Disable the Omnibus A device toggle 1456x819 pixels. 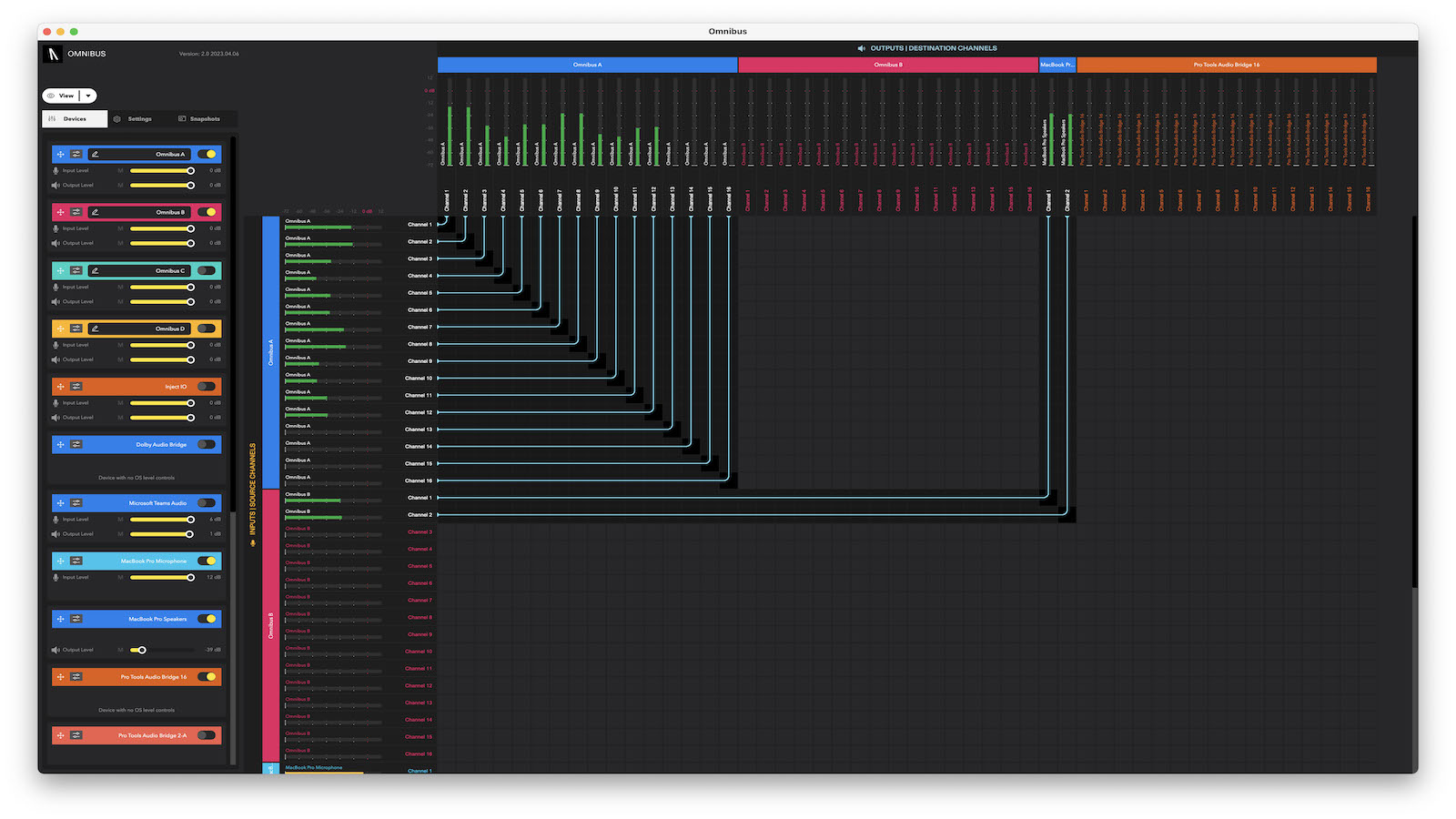(207, 155)
